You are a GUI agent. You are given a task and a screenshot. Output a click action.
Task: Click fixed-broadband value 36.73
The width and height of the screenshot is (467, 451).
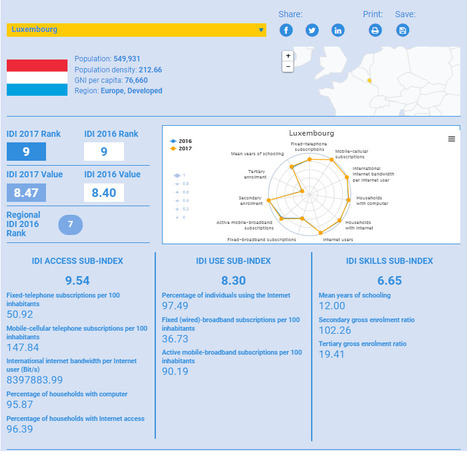[175, 339]
